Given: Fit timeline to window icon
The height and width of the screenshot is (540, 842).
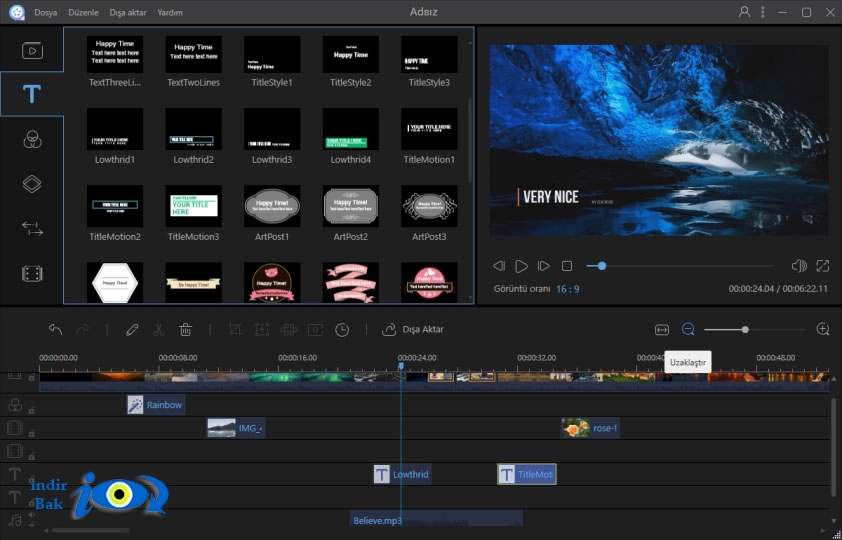Looking at the screenshot, I should point(662,330).
